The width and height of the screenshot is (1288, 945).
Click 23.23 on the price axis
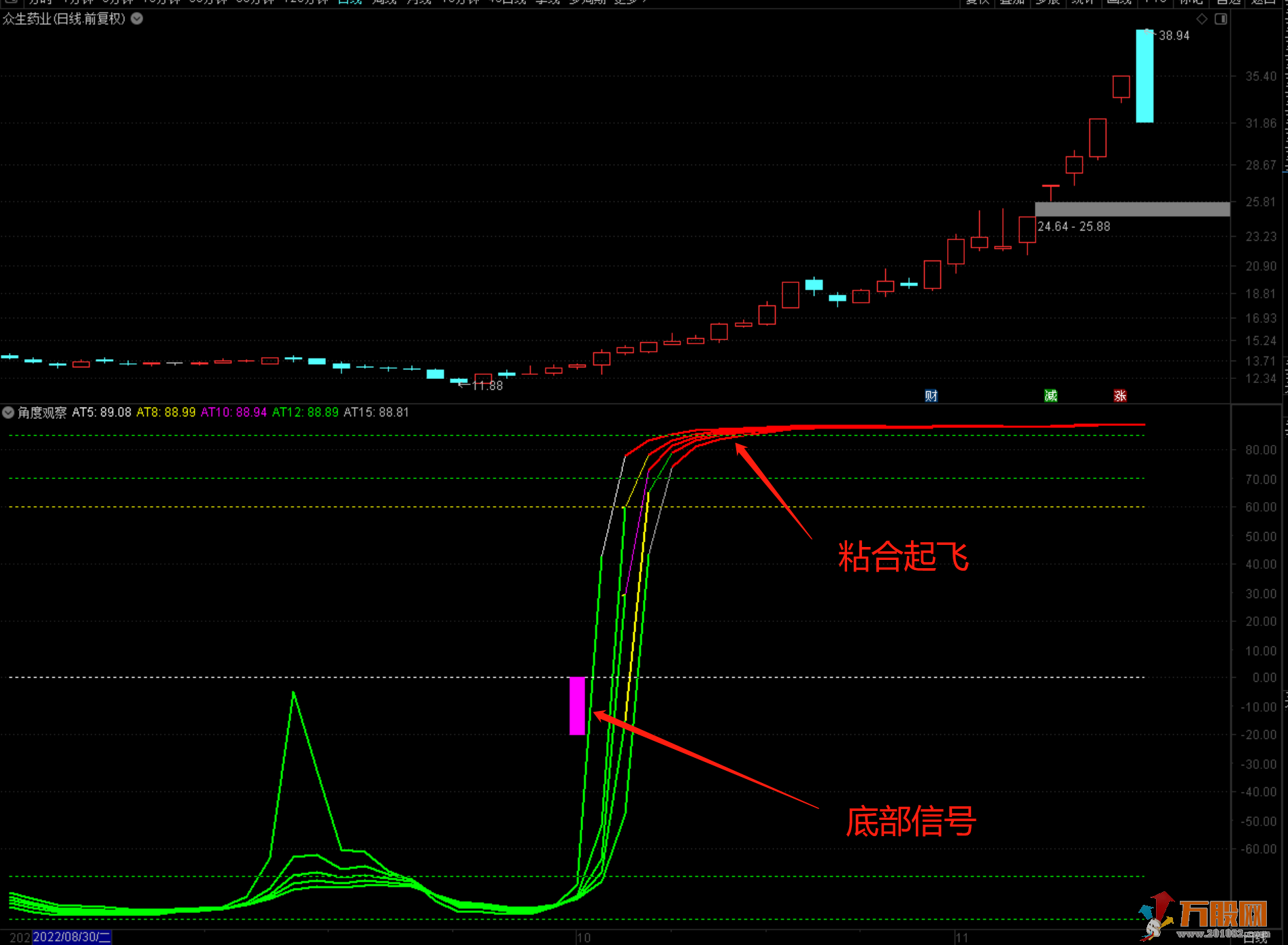coord(1261,236)
